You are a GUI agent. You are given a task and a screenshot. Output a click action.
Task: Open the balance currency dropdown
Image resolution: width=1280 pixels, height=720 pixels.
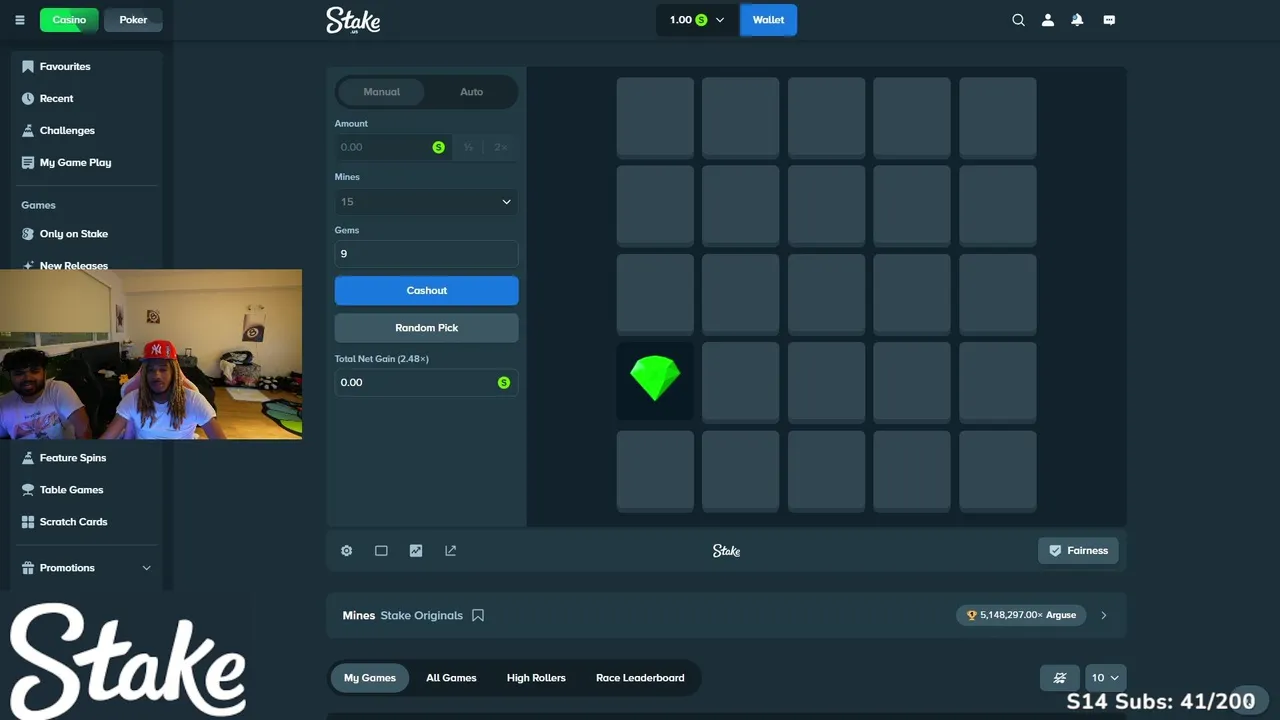697,20
